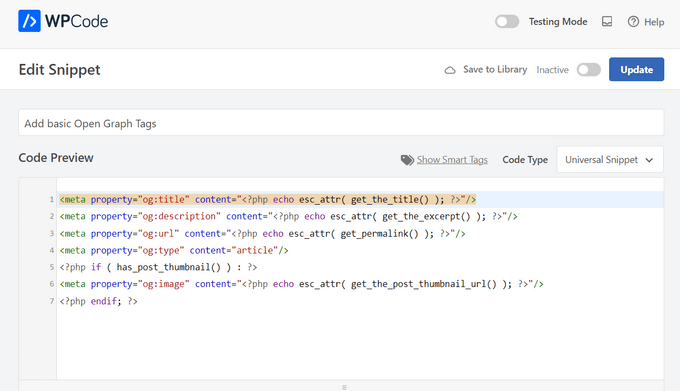Click code line 2 with og:description
Viewport: 680px width, 391px height.
[x=288, y=216]
